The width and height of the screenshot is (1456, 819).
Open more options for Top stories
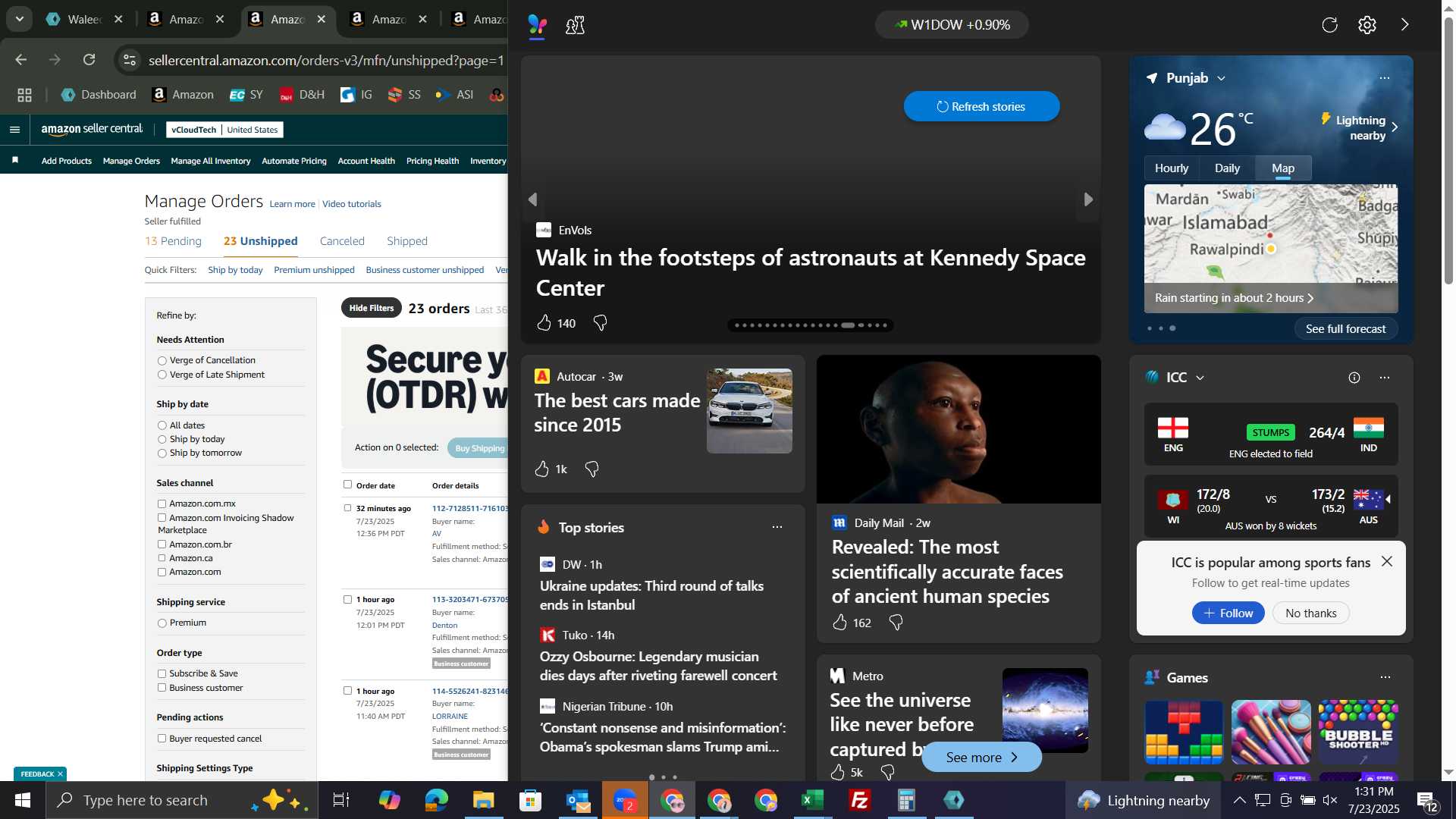pos(777,527)
